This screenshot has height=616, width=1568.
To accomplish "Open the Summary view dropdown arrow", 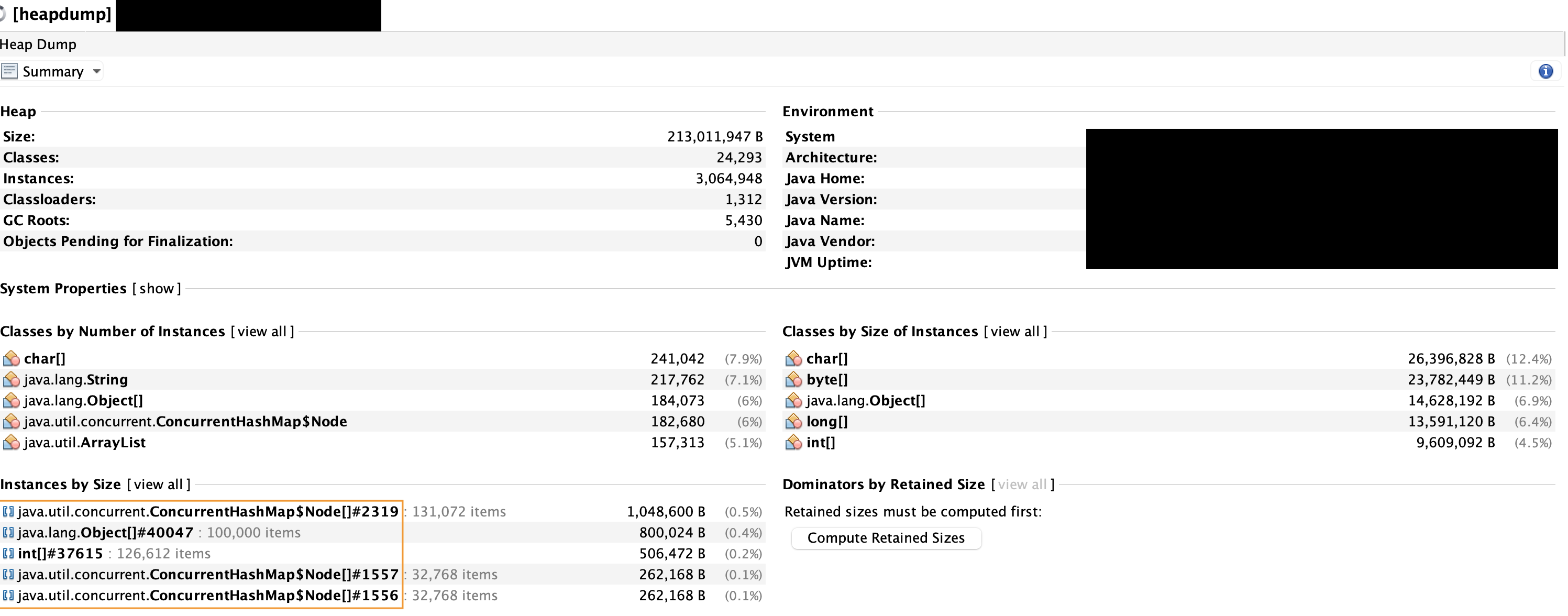I will [96, 71].
